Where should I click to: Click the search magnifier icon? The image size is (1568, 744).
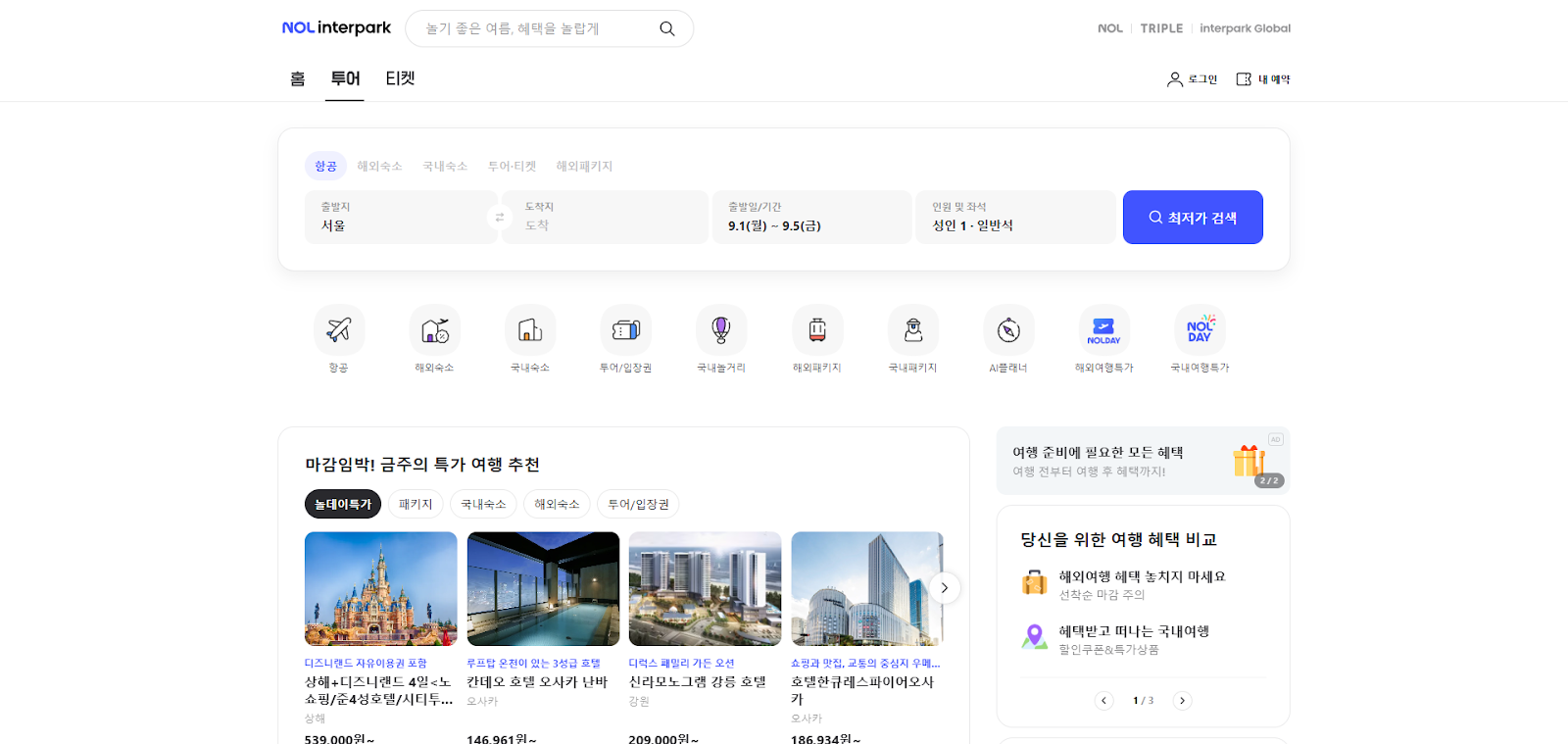click(x=667, y=28)
